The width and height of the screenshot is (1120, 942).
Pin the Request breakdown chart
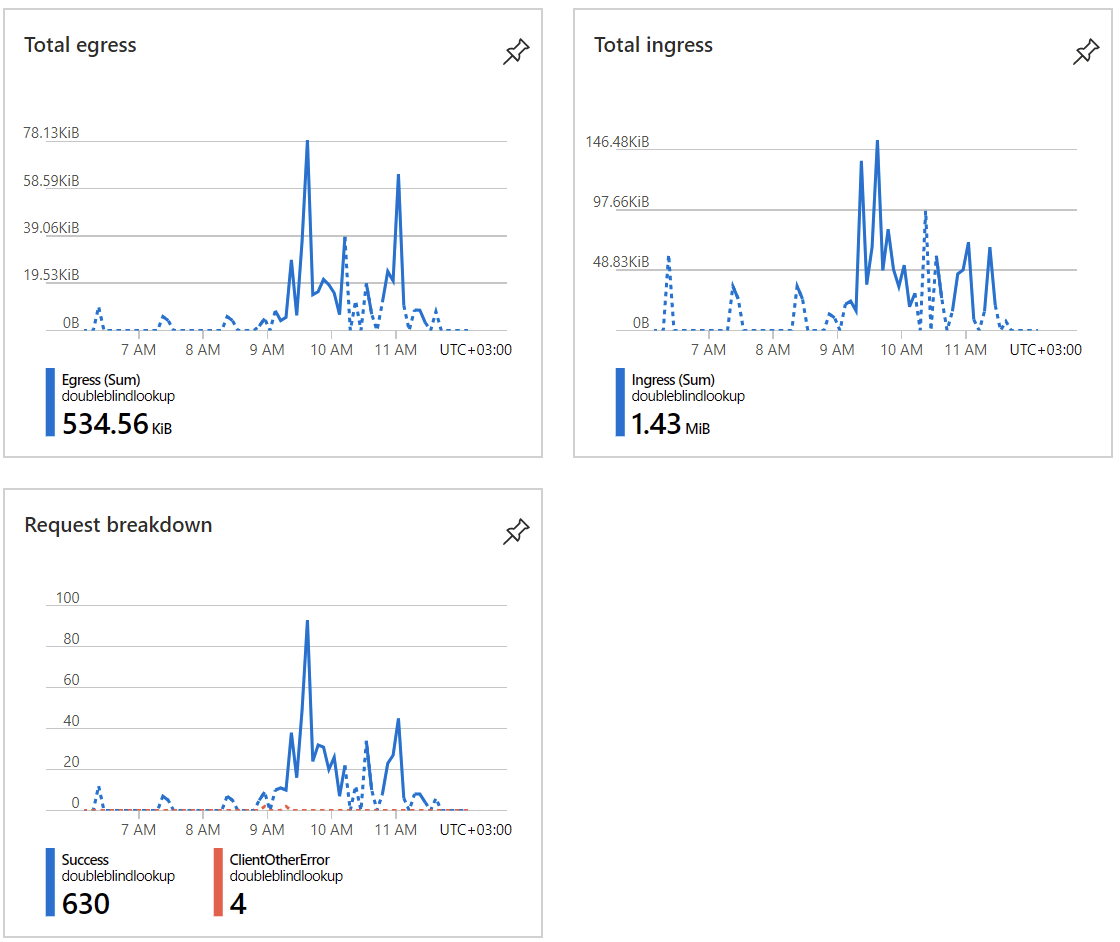coord(516,531)
